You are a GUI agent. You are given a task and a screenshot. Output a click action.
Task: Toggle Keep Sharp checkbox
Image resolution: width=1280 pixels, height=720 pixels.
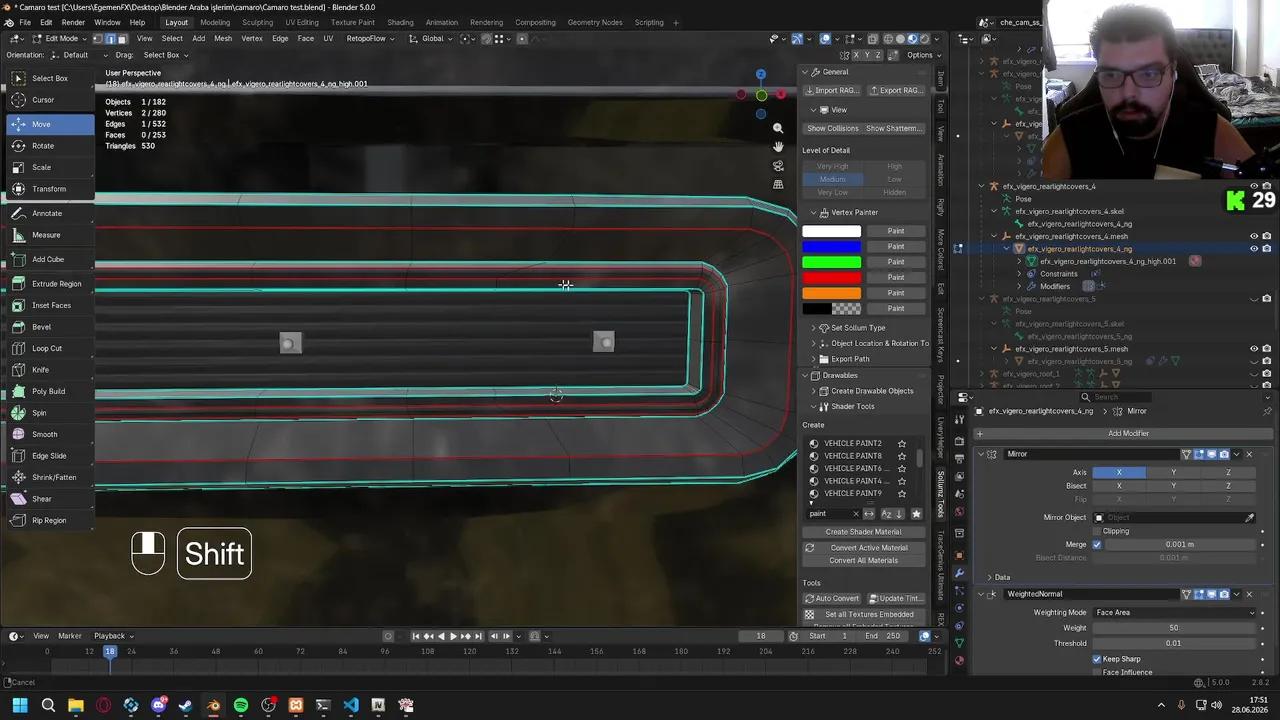[1097, 660]
